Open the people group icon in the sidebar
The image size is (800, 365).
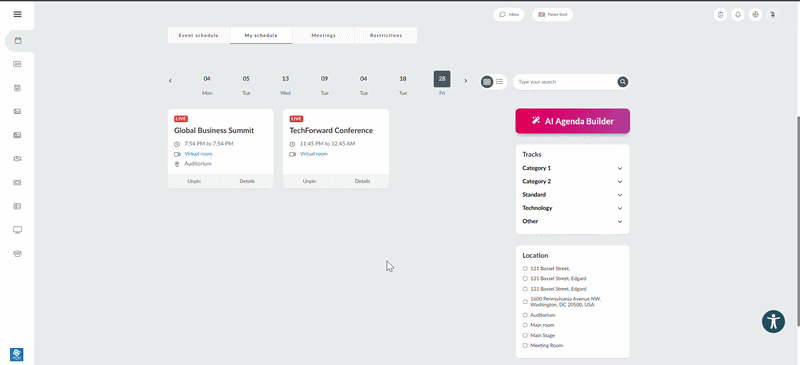[17, 253]
